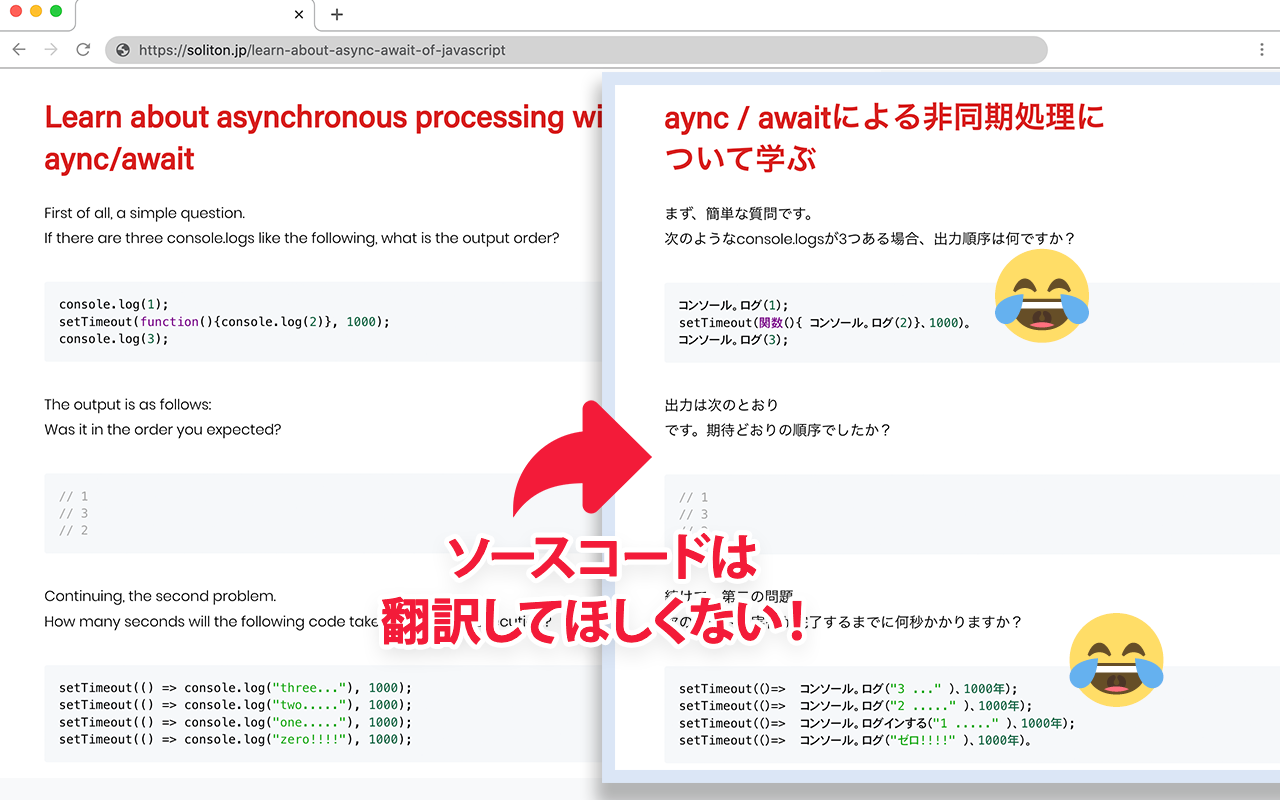
Task: Click the code line logging "three..."
Action: pyautogui.click(x=235, y=688)
